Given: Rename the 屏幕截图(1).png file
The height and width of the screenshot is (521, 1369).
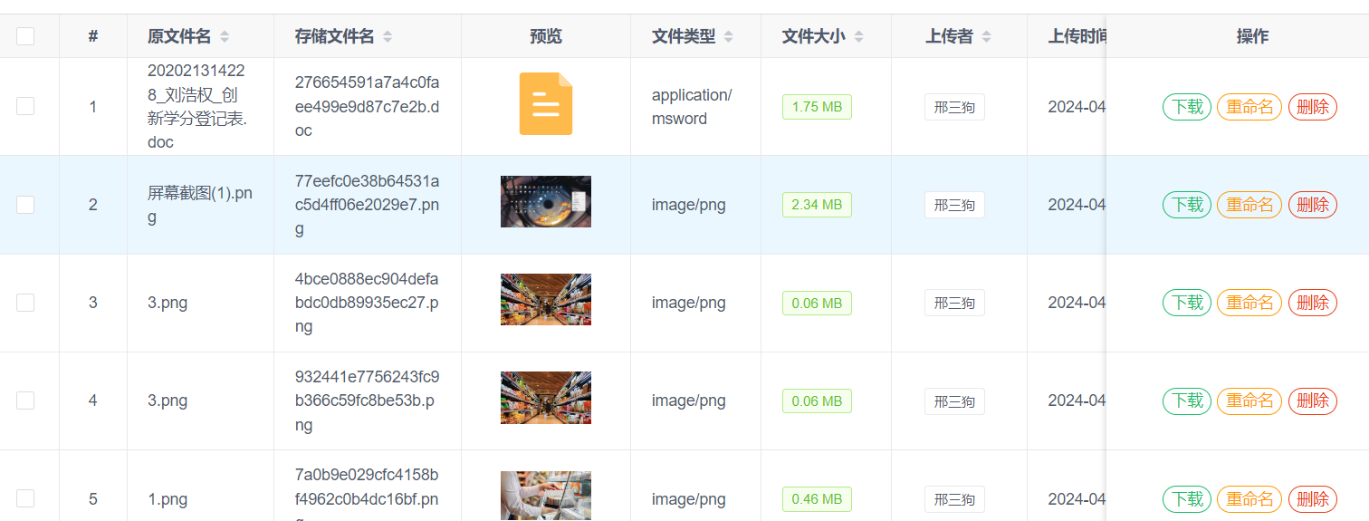Looking at the screenshot, I should tap(1249, 205).
